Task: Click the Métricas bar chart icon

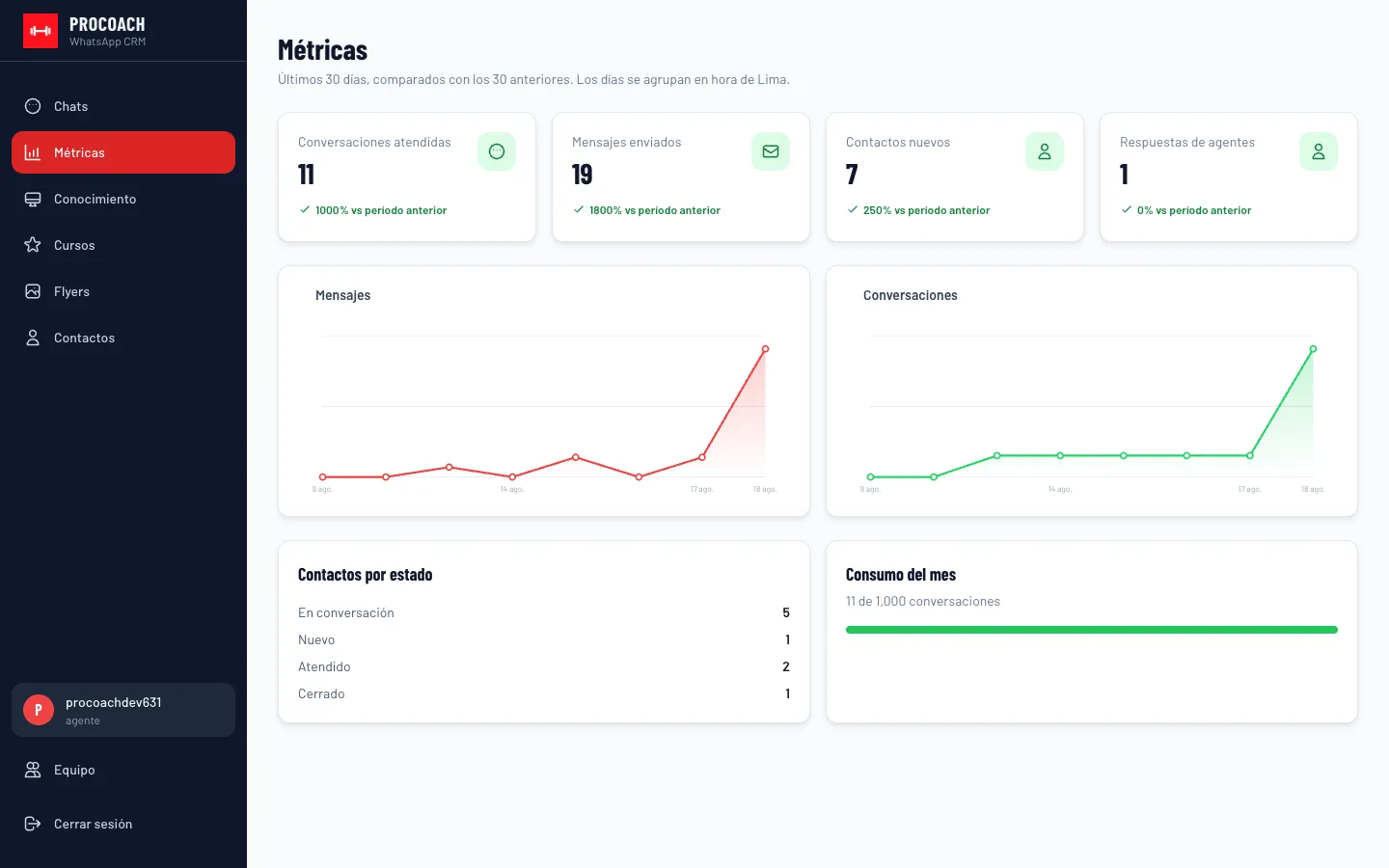Action: point(33,152)
